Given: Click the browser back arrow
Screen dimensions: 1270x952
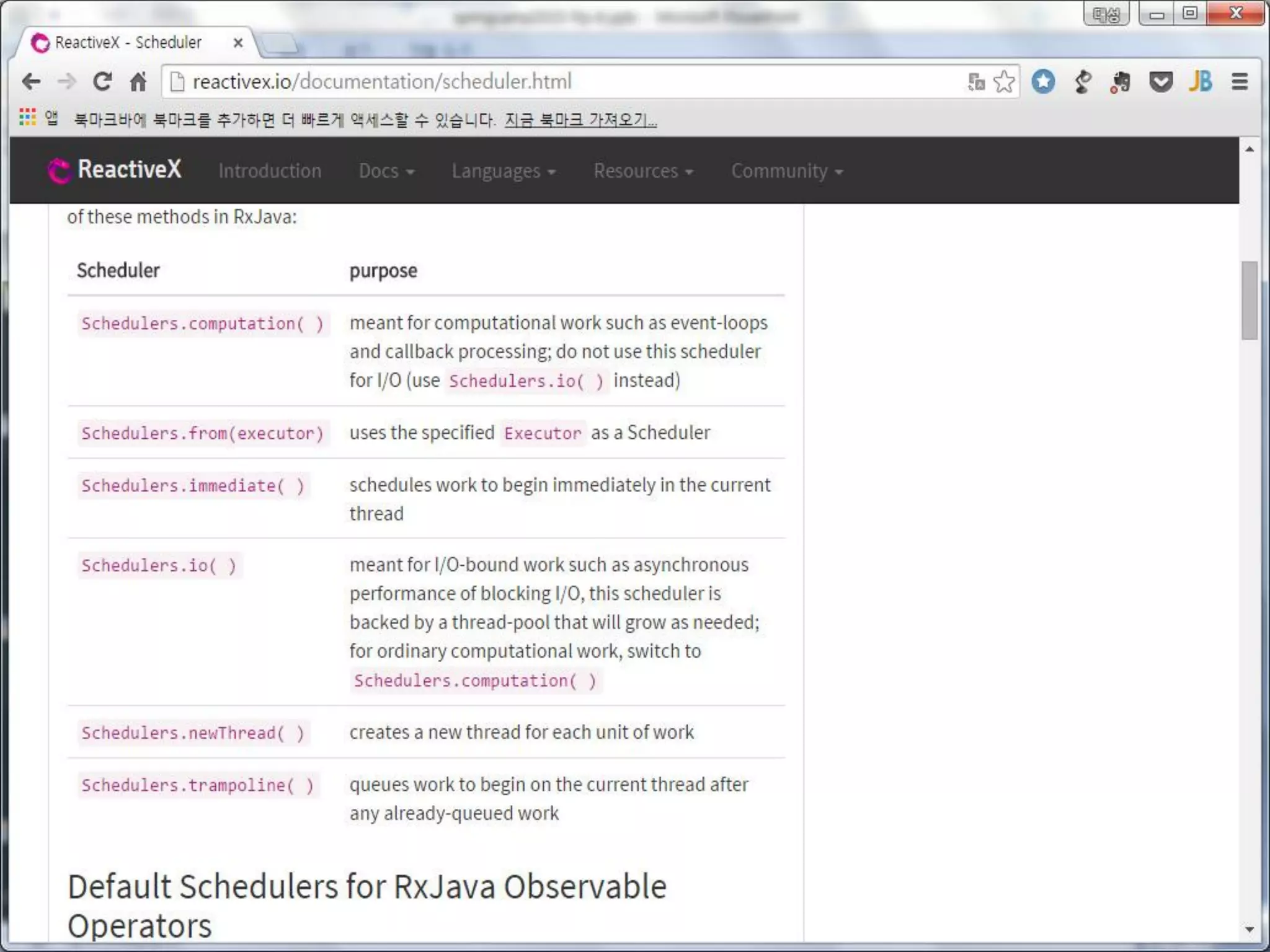Looking at the screenshot, I should 31,81.
